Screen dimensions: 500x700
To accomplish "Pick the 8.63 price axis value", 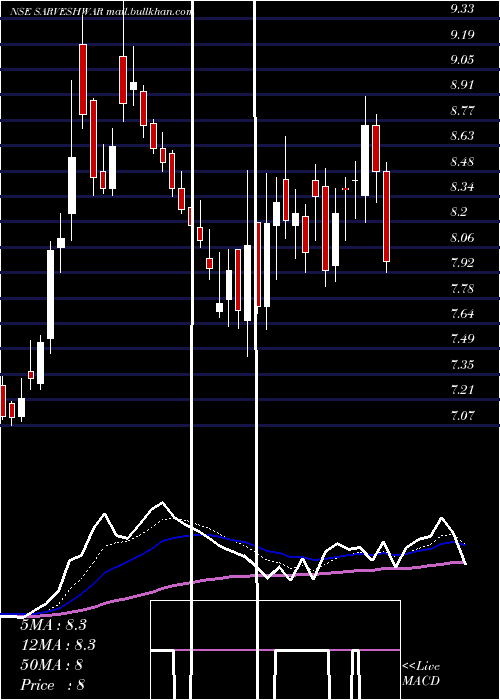I will (462, 135).
